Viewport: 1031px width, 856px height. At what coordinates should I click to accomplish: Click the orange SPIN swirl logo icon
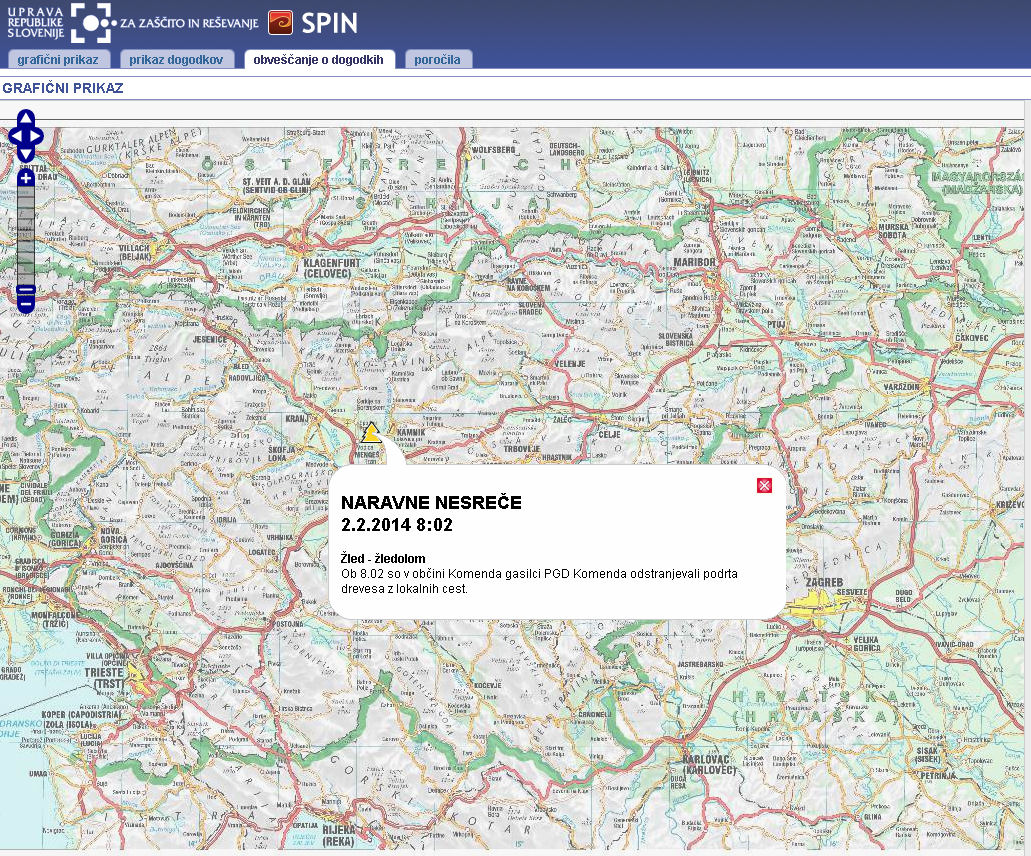pyautogui.click(x=281, y=23)
